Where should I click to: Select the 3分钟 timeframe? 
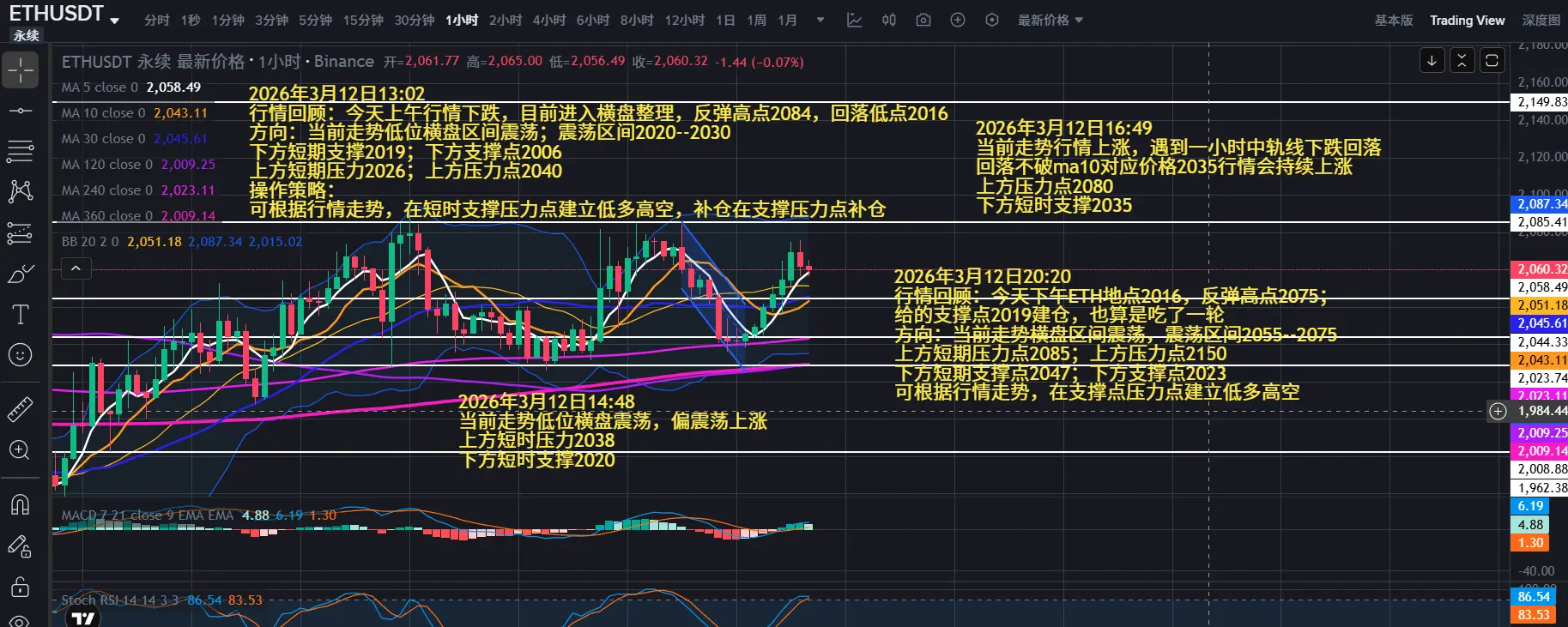(271, 20)
